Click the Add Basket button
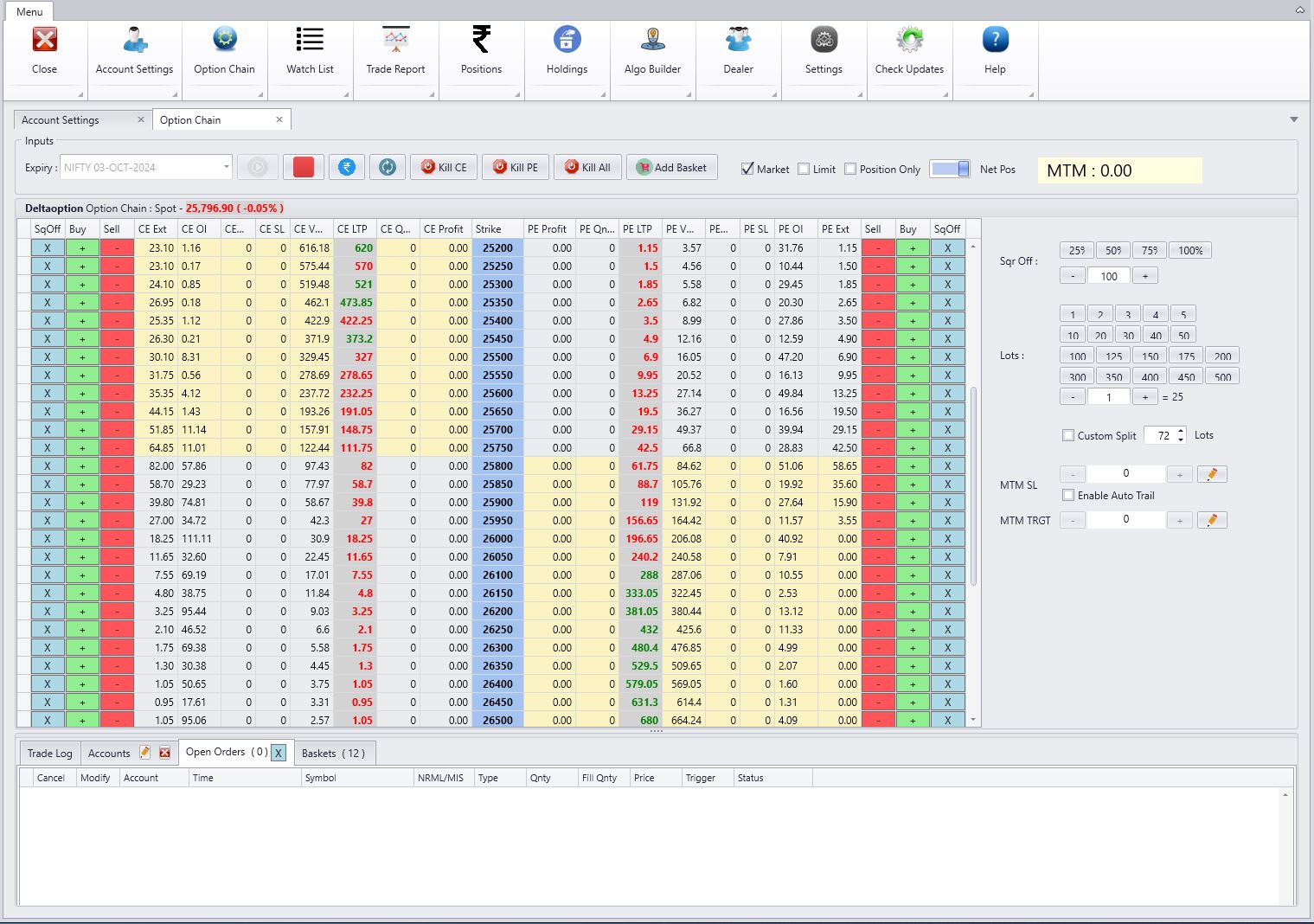Viewport: 1314px width, 924px height. pos(672,168)
